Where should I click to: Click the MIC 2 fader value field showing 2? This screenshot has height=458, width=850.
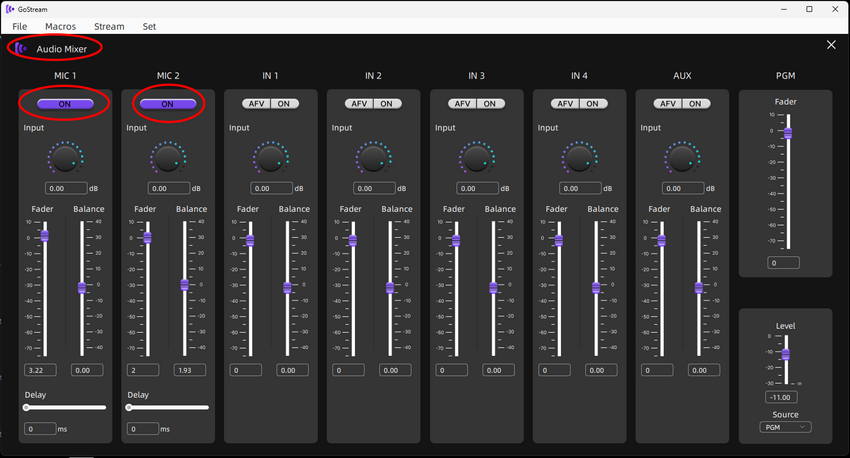pos(143,370)
